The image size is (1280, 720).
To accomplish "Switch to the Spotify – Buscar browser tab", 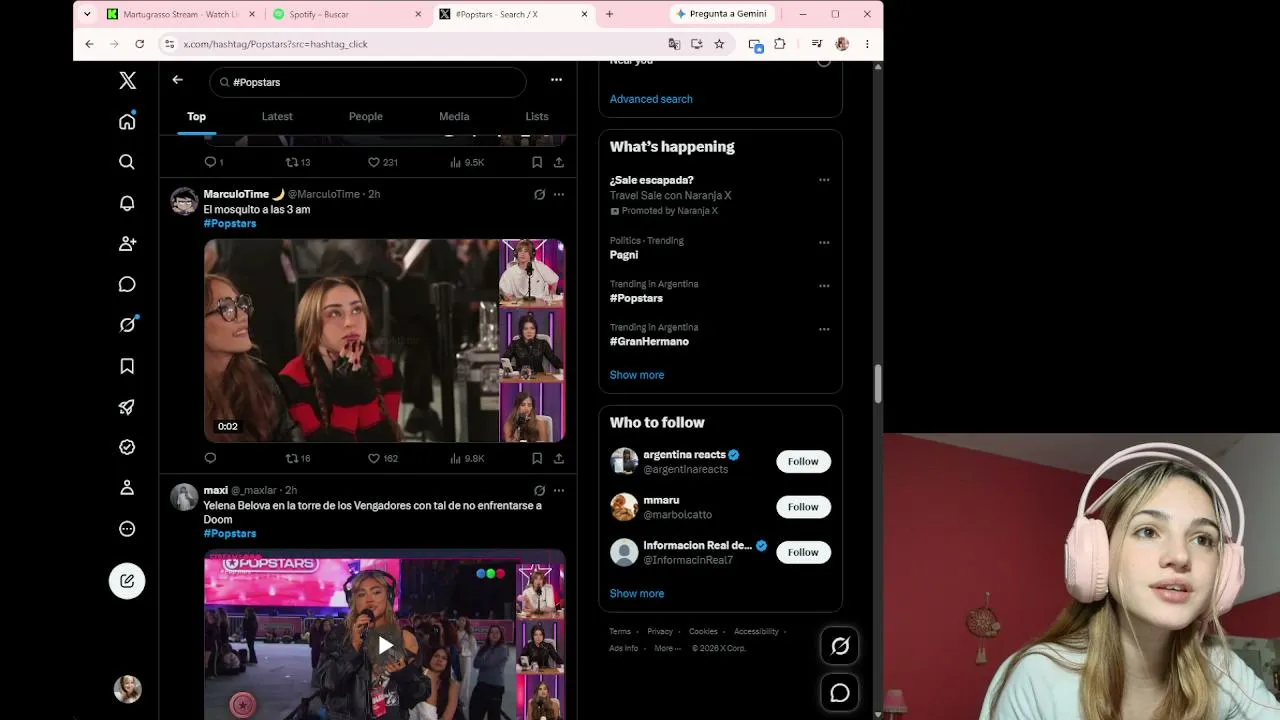I will pos(348,14).
